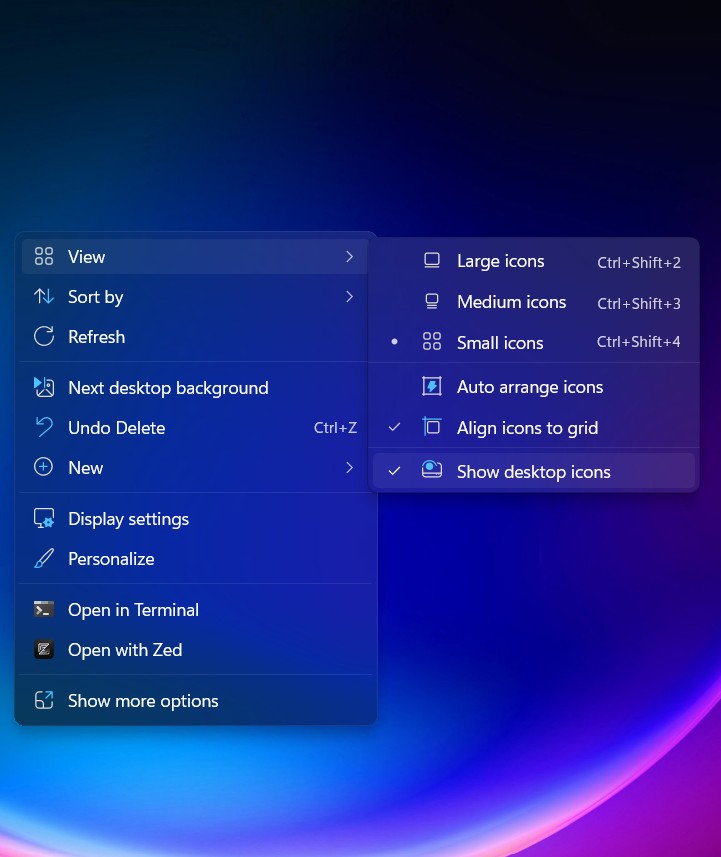Click the Display settings monitor icon
Image resolution: width=721 pixels, height=857 pixels.
[44, 518]
